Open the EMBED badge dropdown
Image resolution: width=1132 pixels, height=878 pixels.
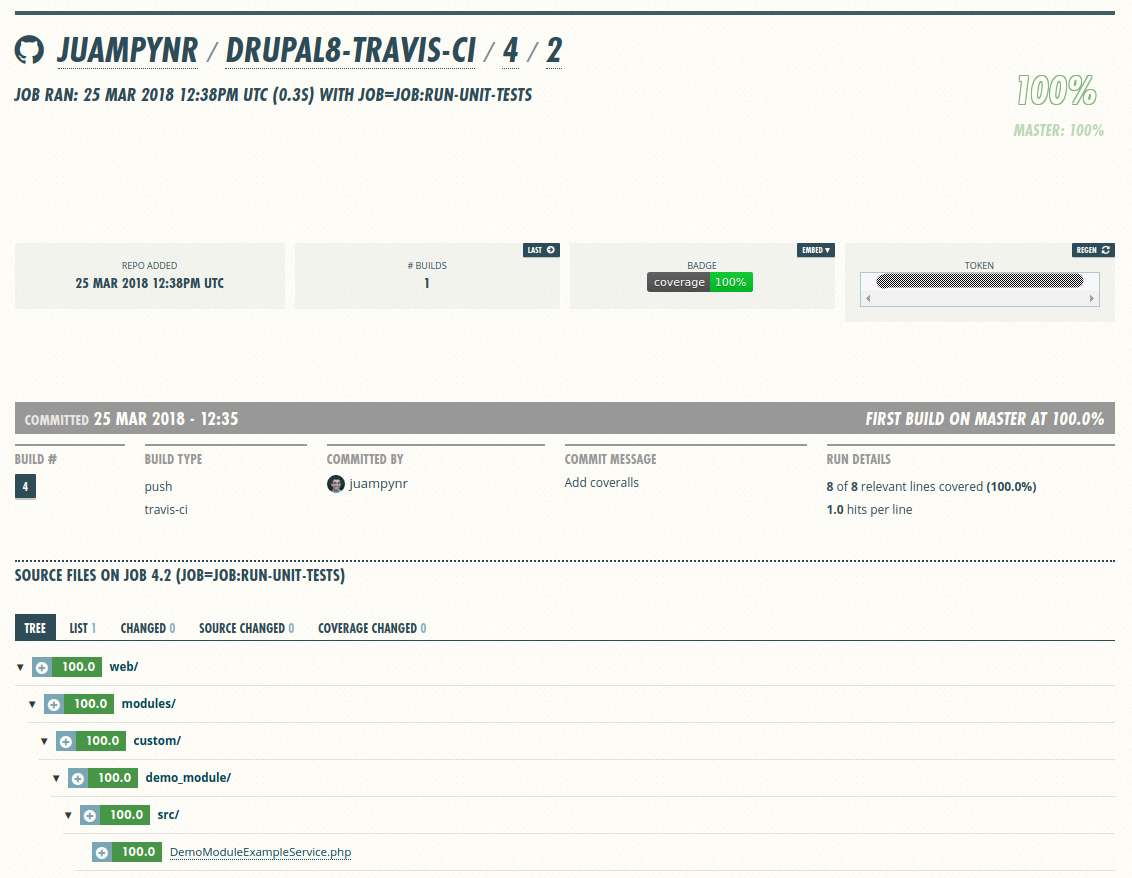tap(816, 250)
